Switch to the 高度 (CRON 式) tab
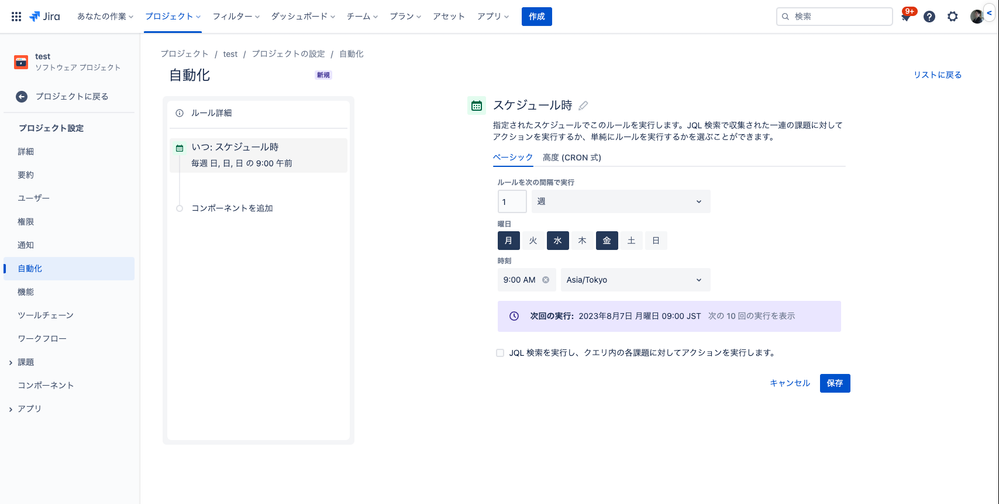This screenshot has height=504, width=999. pyautogui.click(x=572, y=157)
